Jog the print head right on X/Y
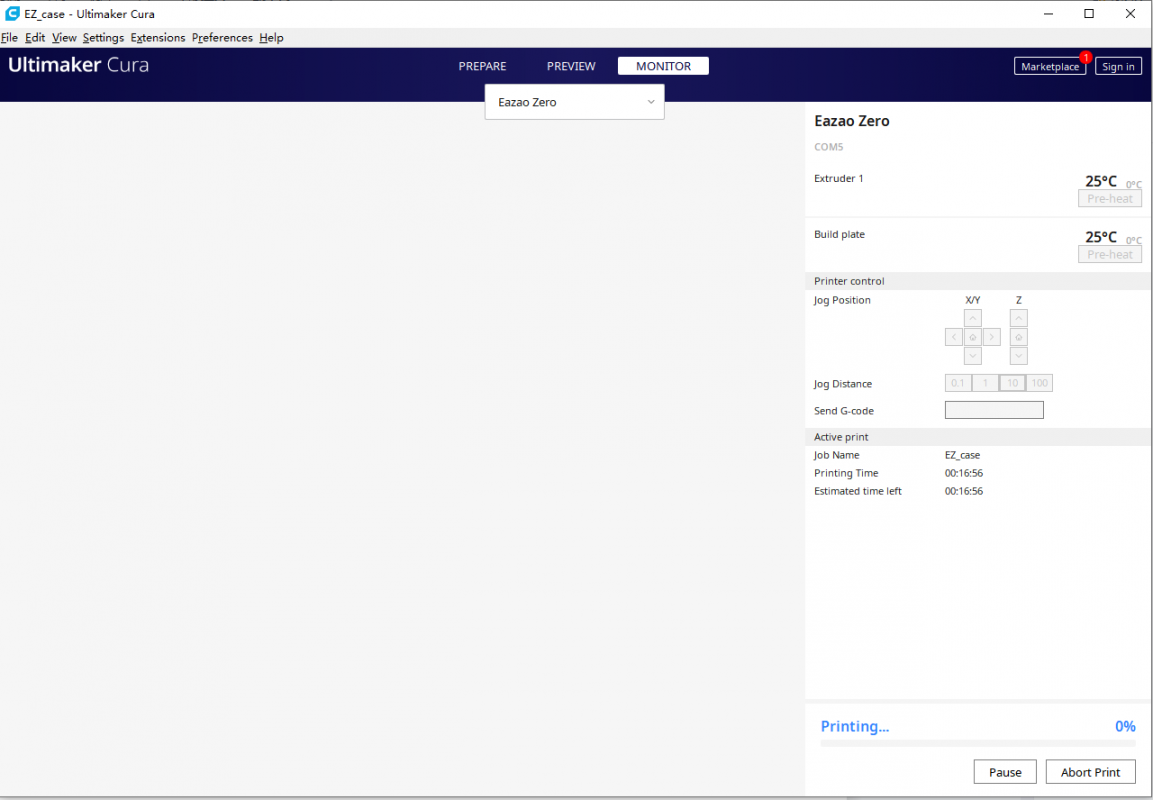 click(991, 338)
